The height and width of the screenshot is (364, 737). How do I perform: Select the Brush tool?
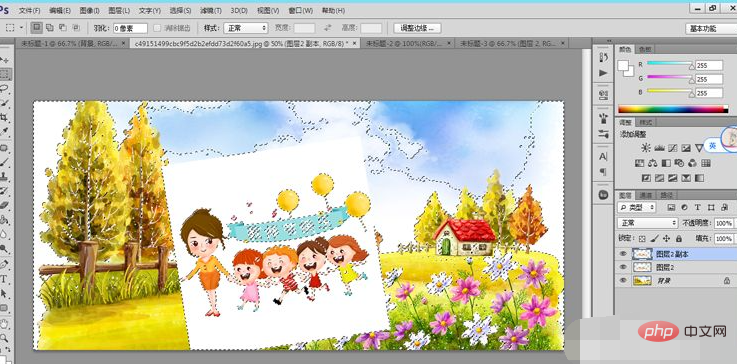coord(5,162)
